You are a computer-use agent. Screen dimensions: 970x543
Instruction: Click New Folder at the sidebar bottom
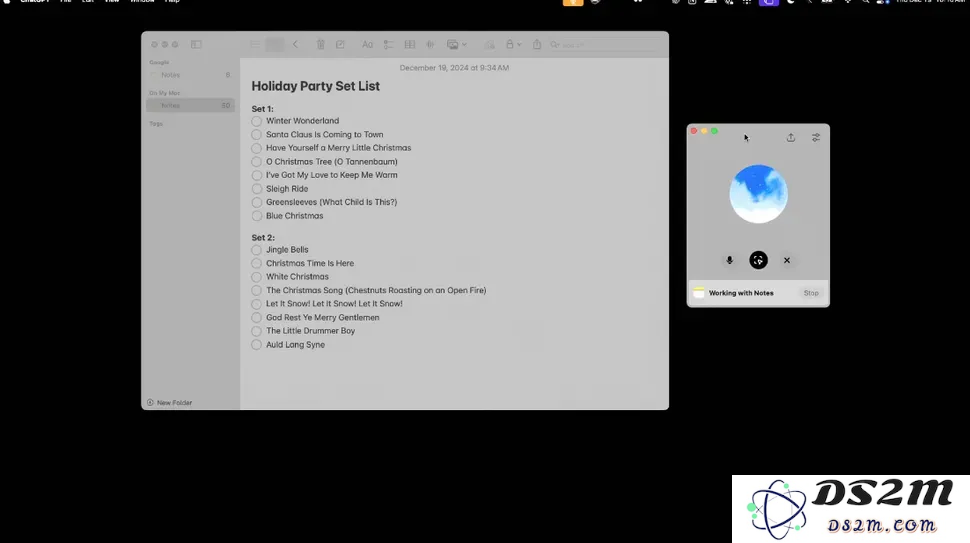(x=170, y=403)
